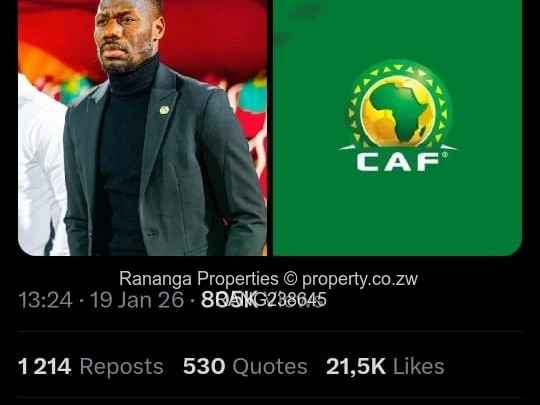Click the golden globe CAF emblem
Image resolution: width=540 pixels, height=405 pixels.
coord(398,111)
